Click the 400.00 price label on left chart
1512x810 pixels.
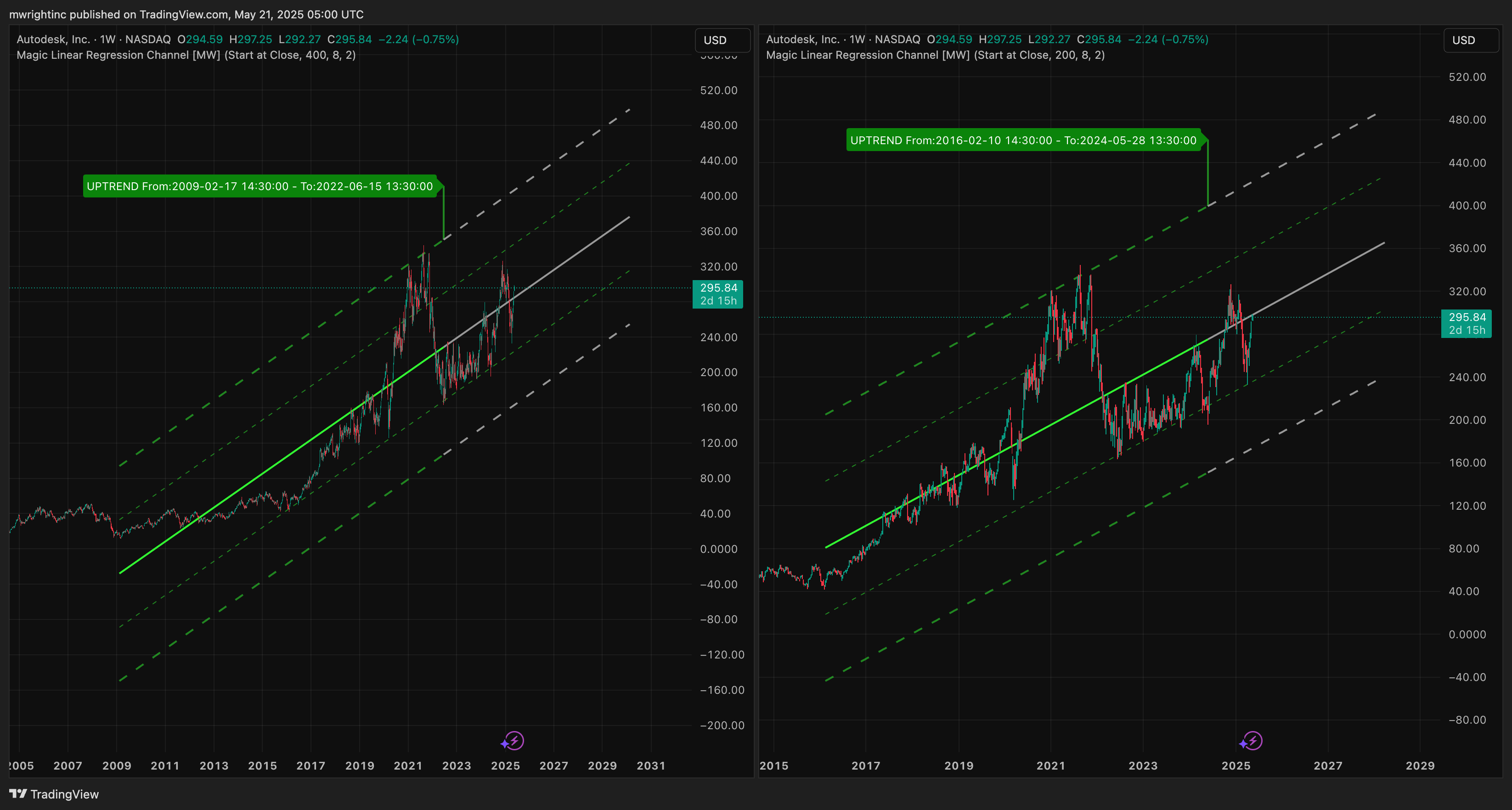718,196
